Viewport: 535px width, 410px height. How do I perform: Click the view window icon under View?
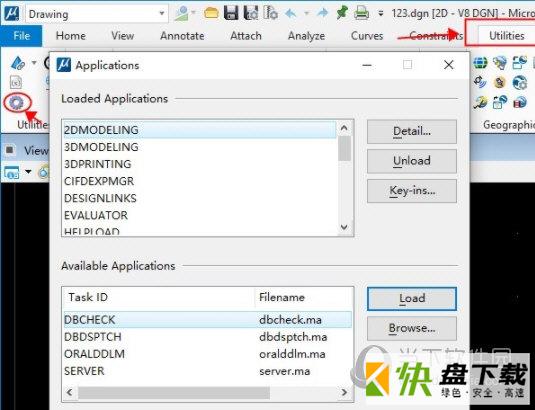[x=12, y=172]
